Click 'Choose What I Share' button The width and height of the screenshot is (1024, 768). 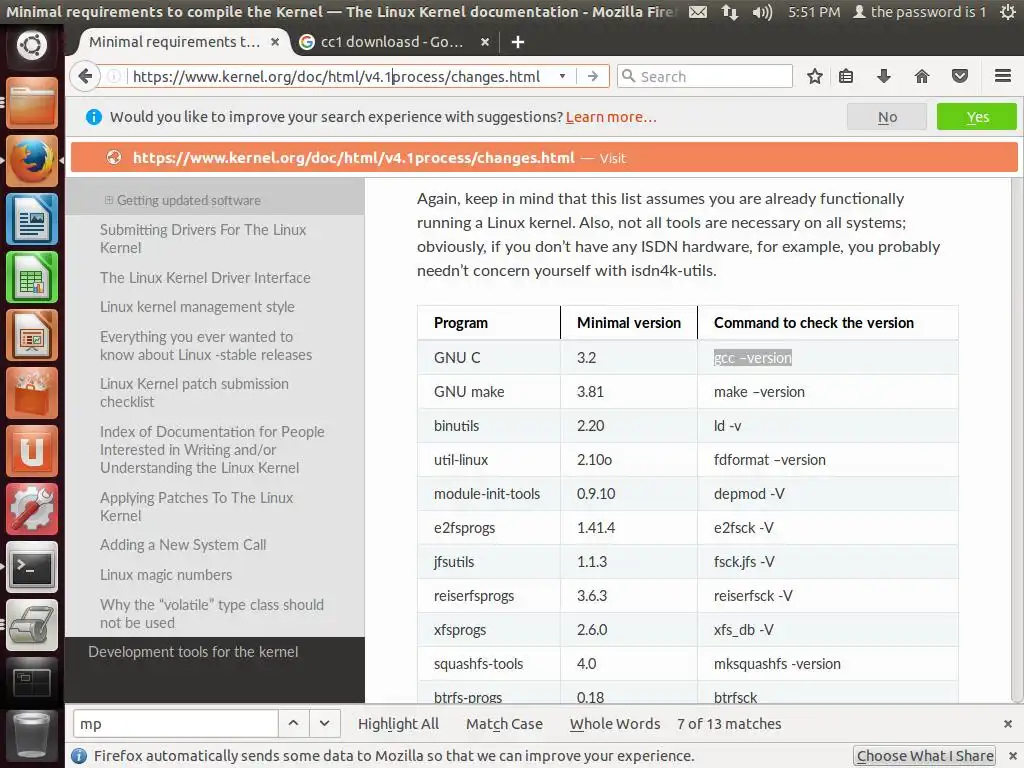[925, 756]
